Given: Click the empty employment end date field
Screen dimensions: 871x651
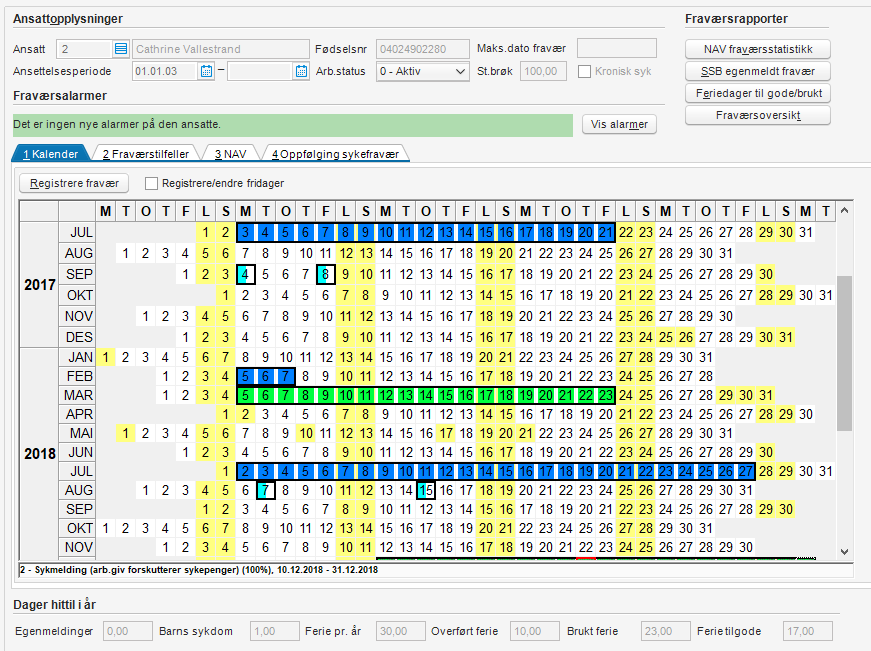Looking at the screenshot, I should 260,71.
